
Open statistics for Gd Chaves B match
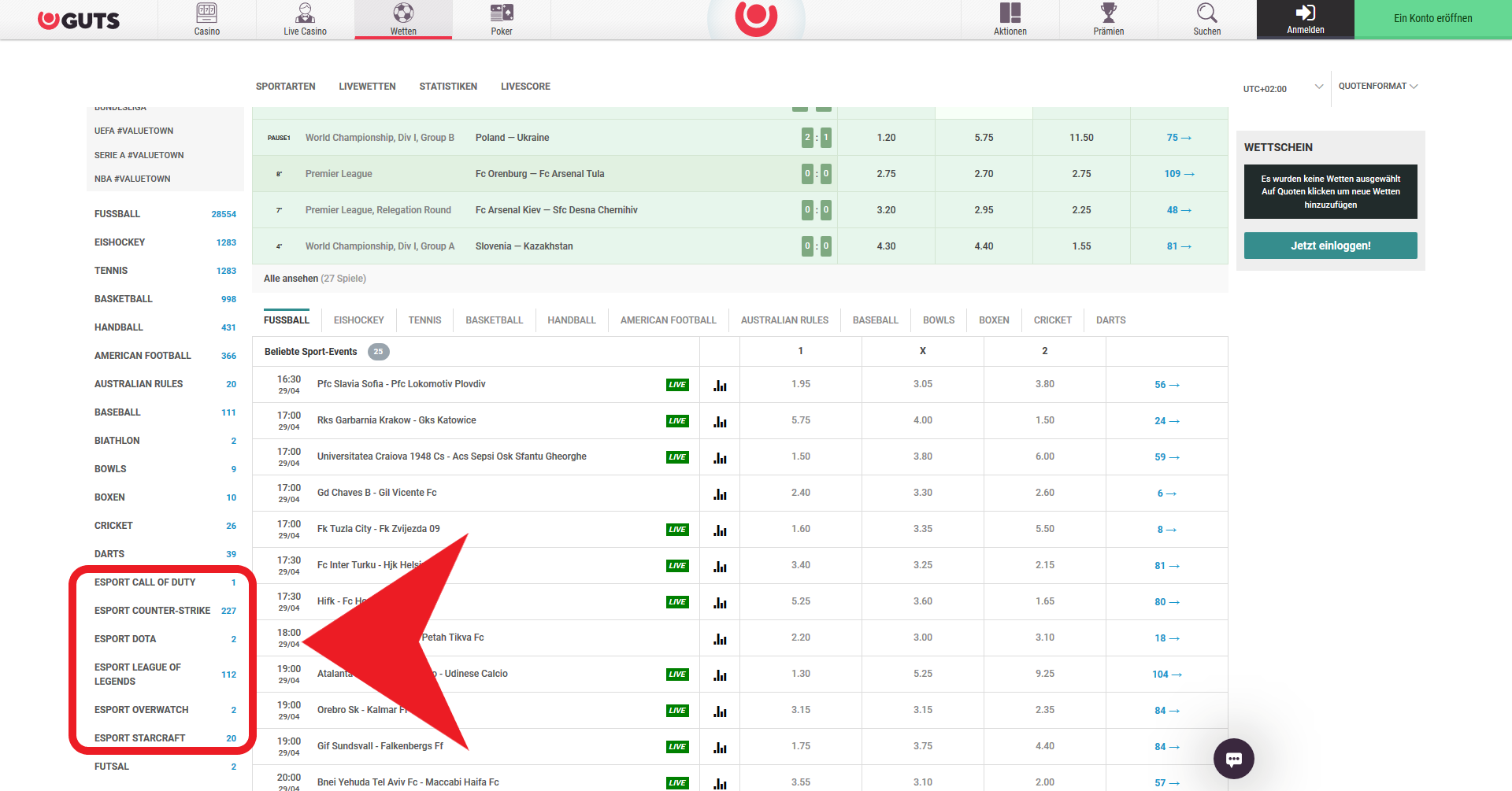720,493
